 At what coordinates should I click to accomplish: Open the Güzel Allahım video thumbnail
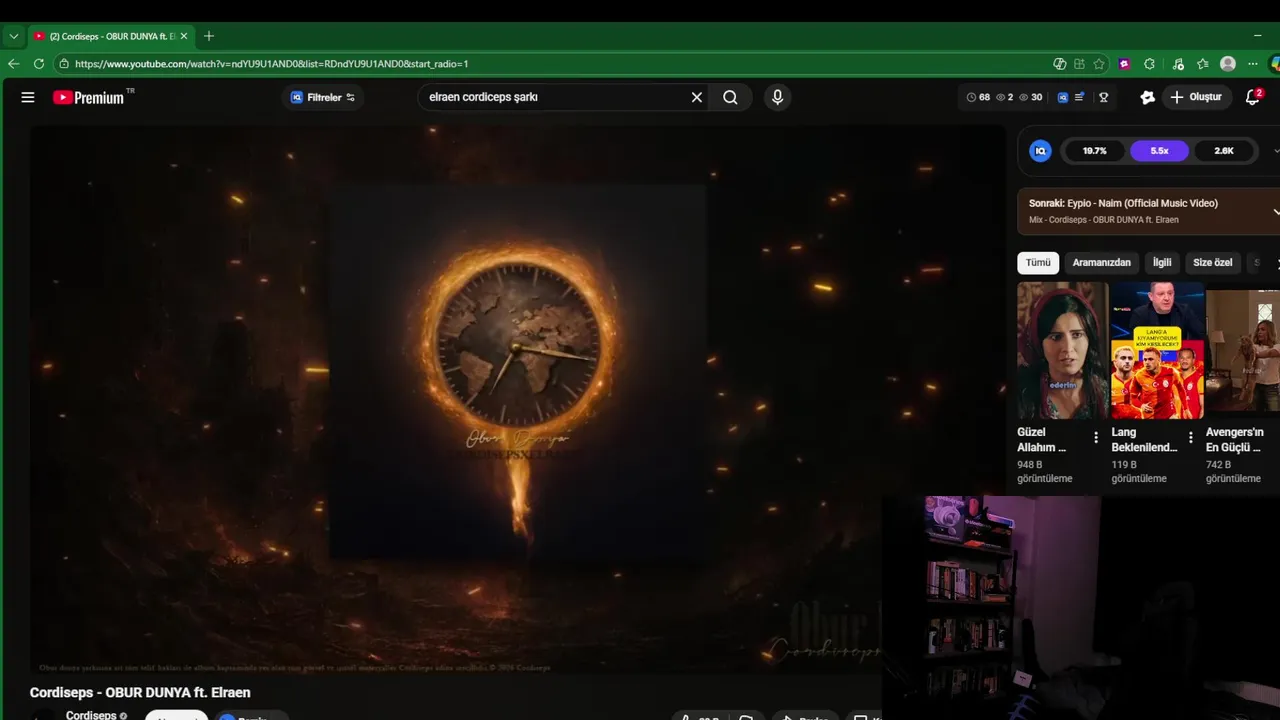pyautogui.click(x=1062, y=350)
